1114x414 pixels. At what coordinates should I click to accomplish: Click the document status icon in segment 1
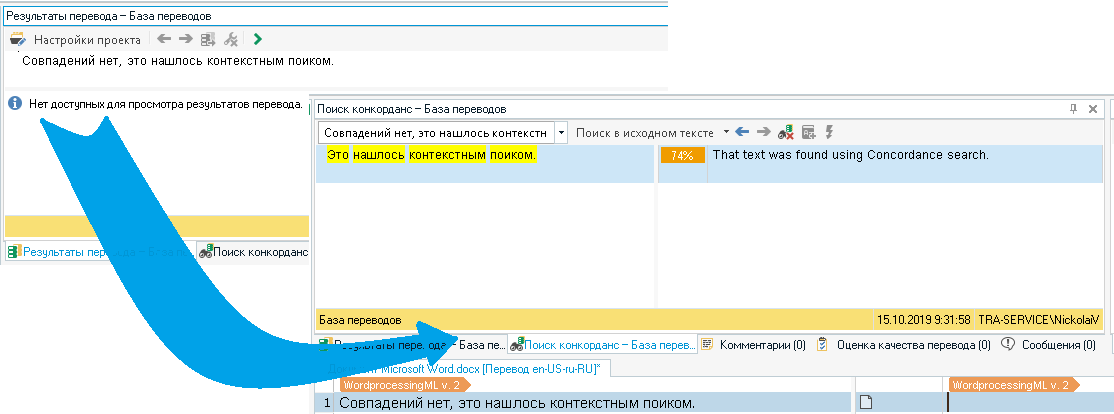[867, 403]
